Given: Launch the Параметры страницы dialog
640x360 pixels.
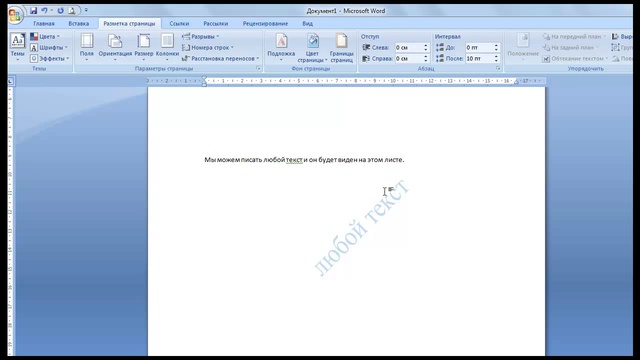Looking at the screenshot, I should click(258, 69).
